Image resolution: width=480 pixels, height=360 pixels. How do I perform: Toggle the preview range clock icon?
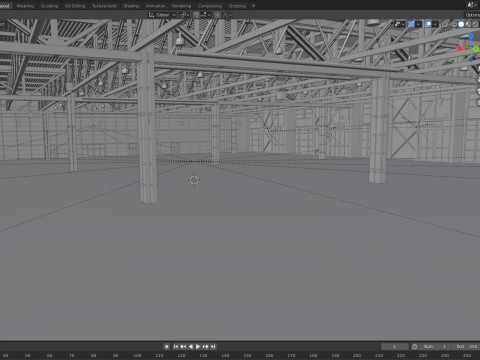click(414, 346)
